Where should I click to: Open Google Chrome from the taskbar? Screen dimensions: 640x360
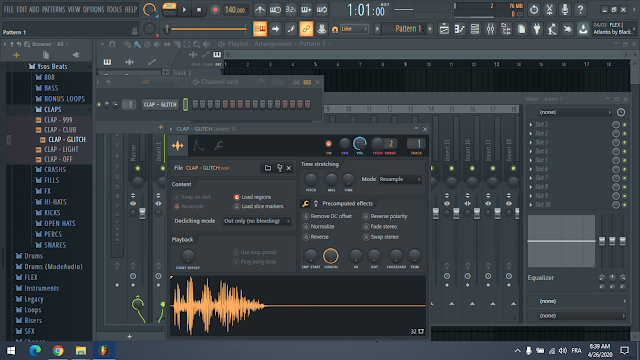point(58,350)
